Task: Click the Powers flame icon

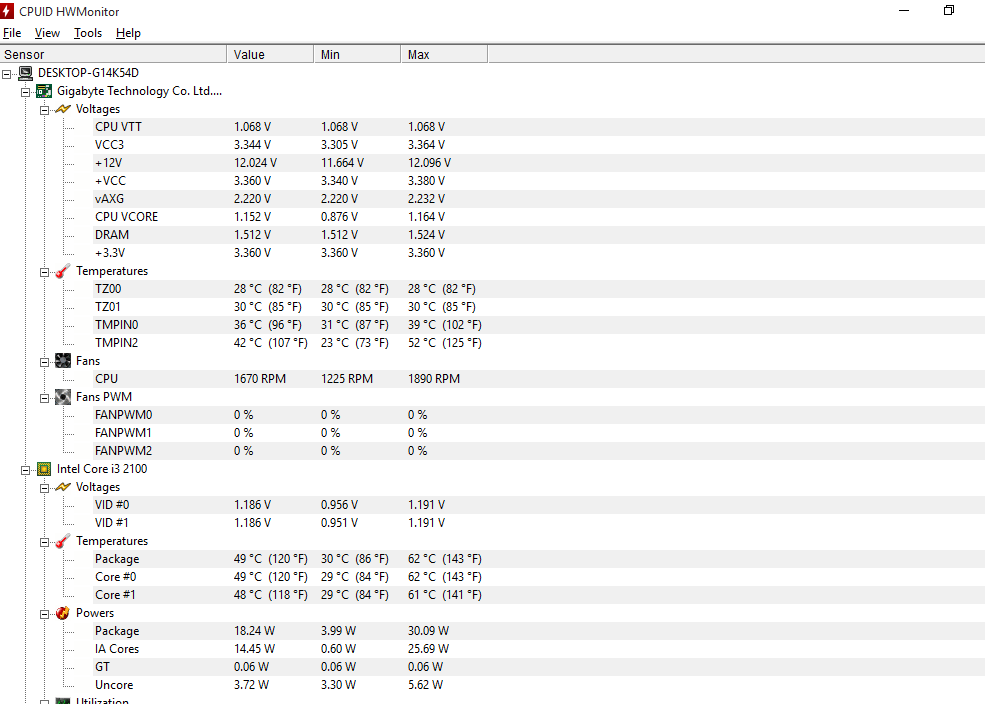Action: (x=63, y=613)
